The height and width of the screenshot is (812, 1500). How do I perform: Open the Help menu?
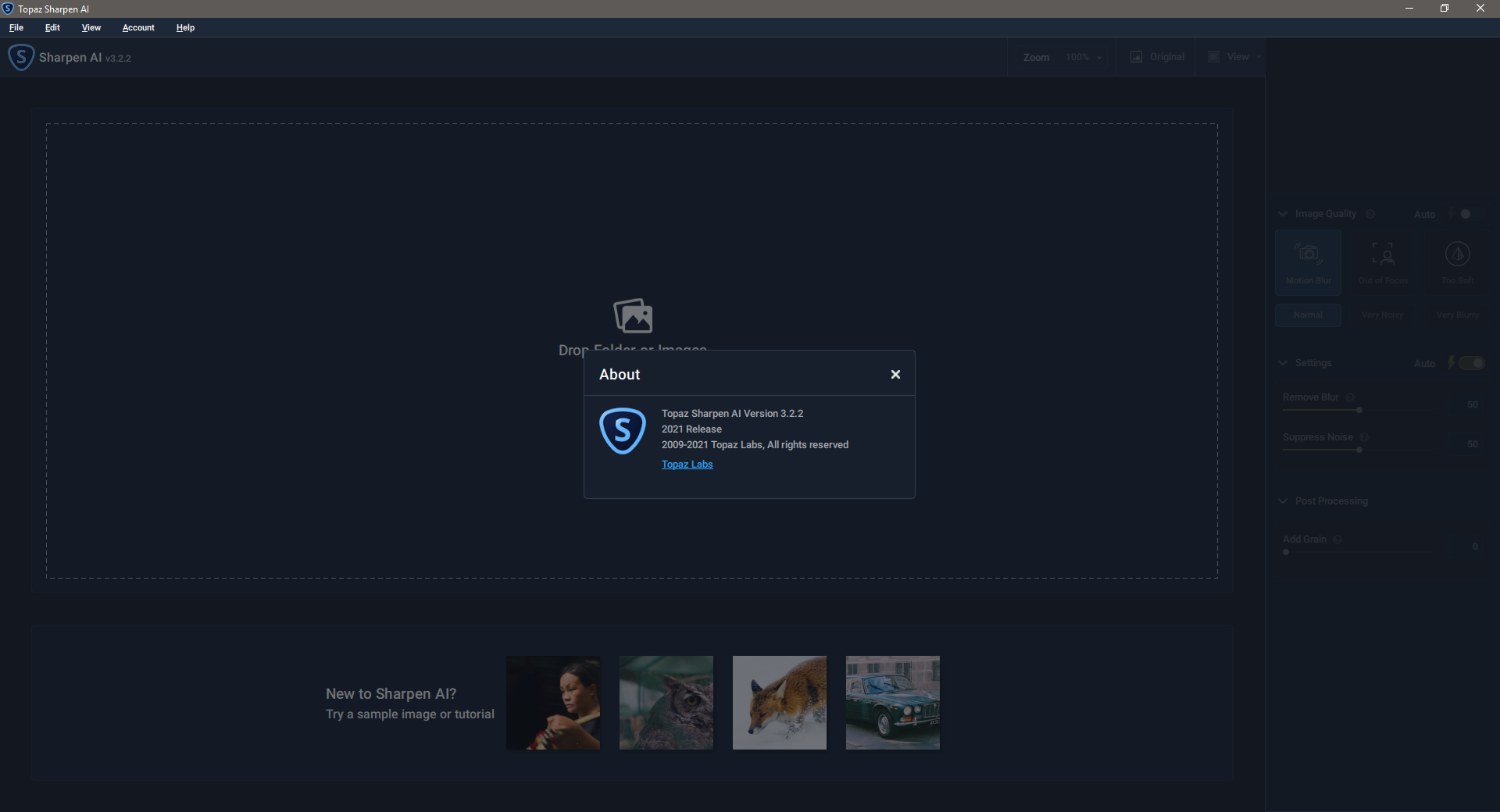pos(185,27)
